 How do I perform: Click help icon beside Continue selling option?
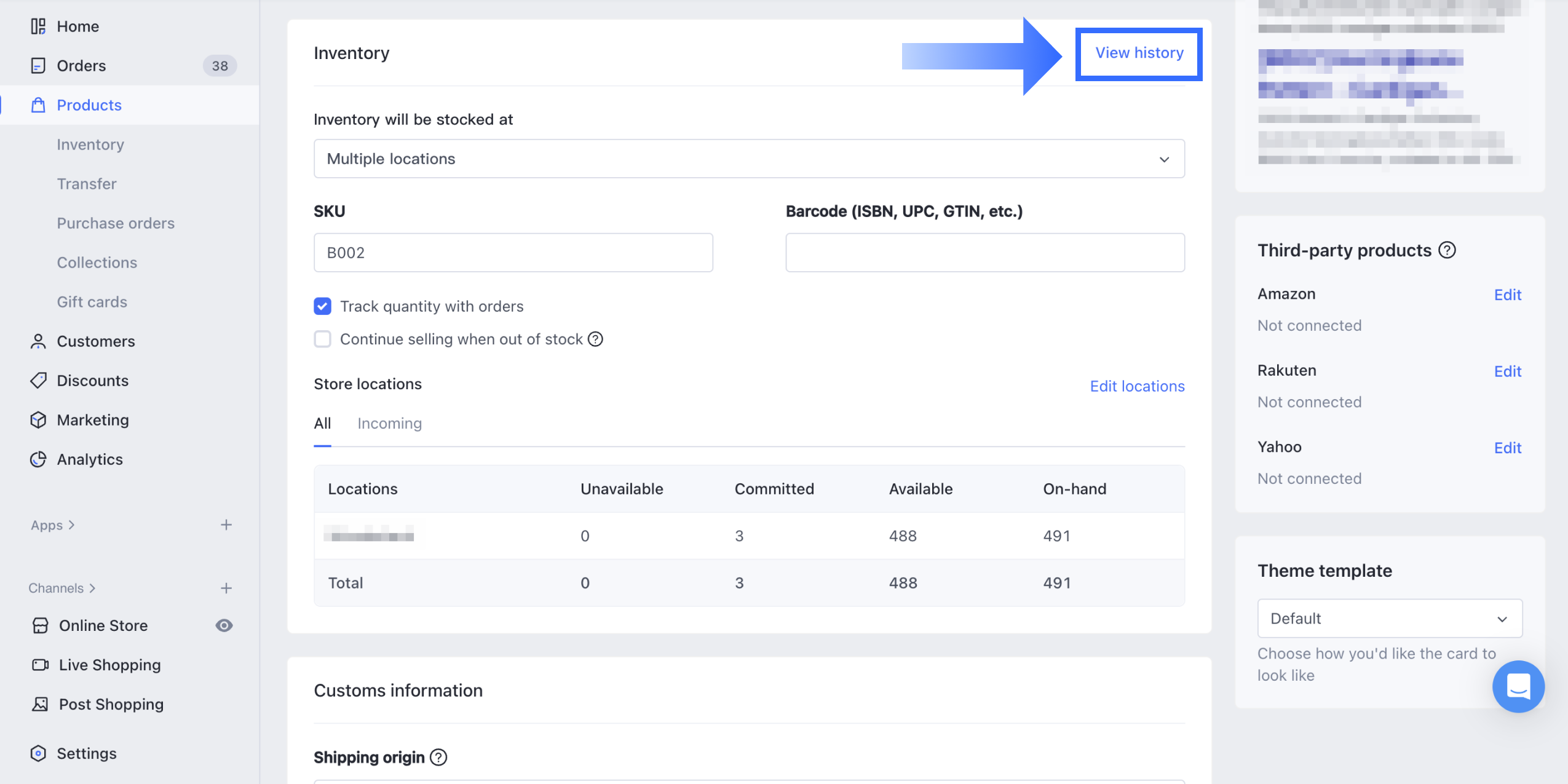click(x=595, y=339)
